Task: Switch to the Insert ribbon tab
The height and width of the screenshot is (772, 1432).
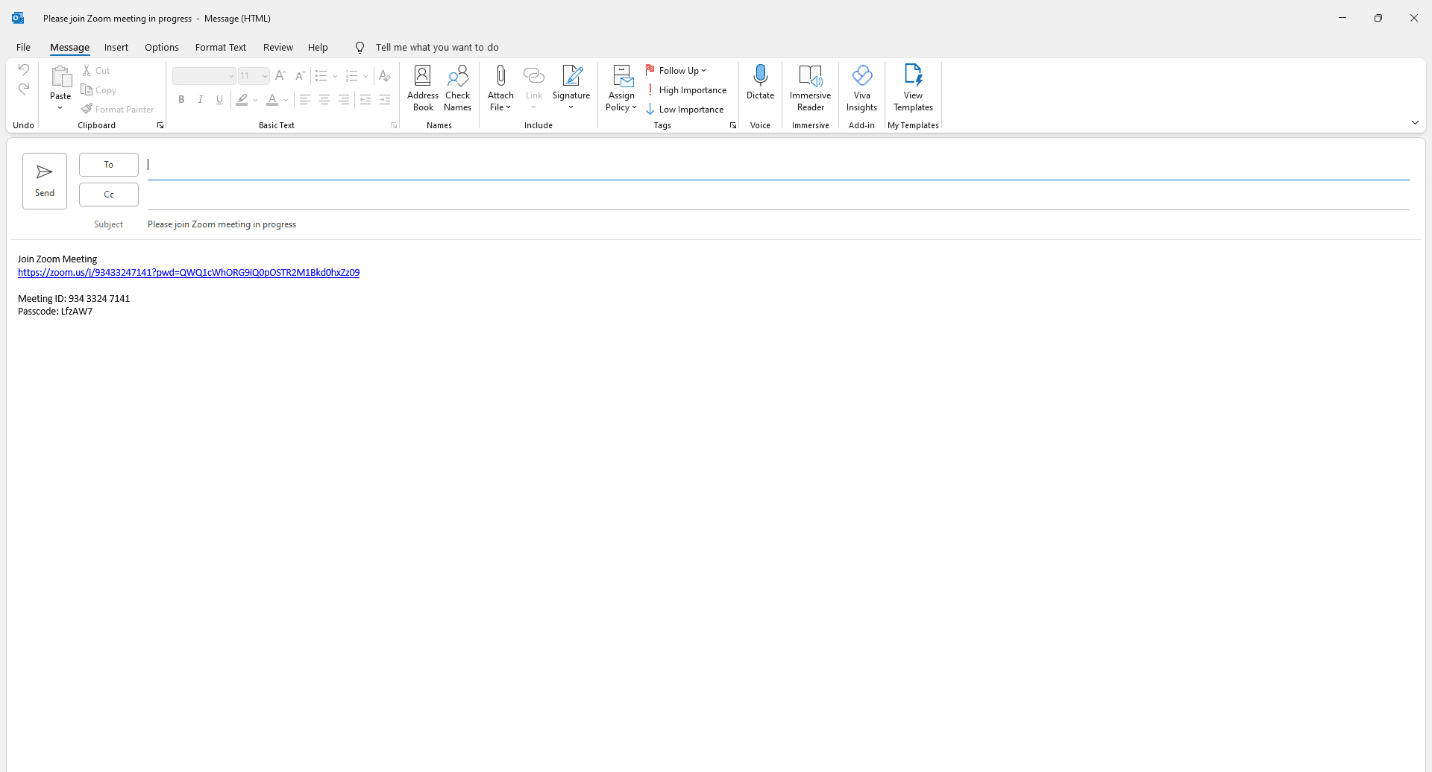Action: pos(116,47)
